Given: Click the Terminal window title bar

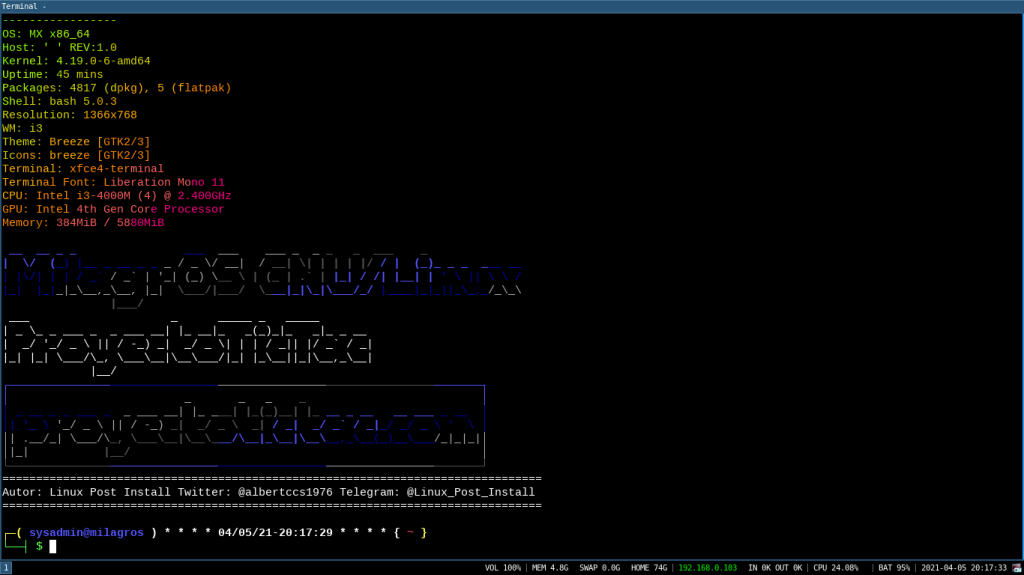Looking at the screenshot, I should coord(512,6).
